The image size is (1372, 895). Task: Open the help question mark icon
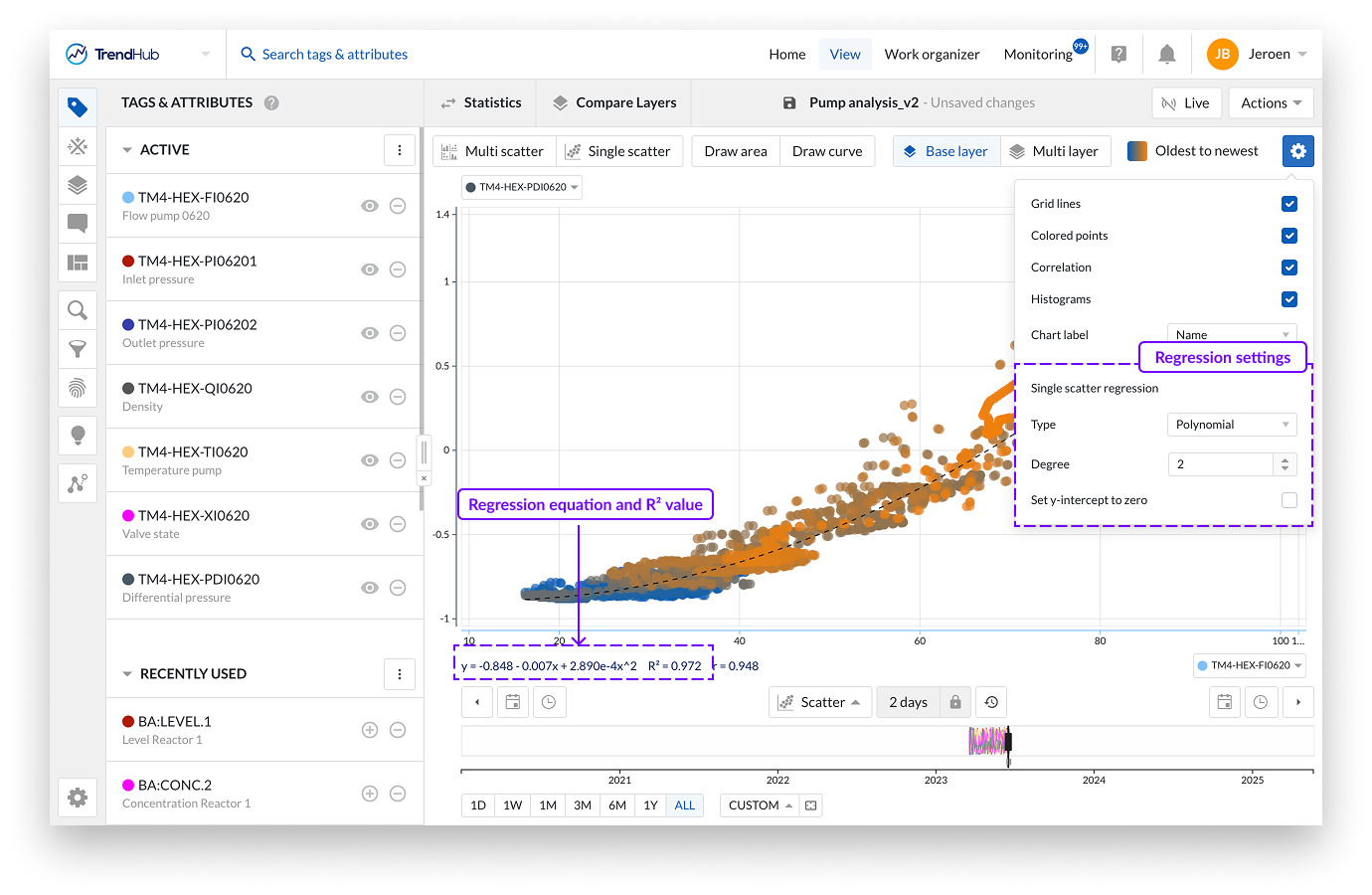click(x=1118, y=55)
